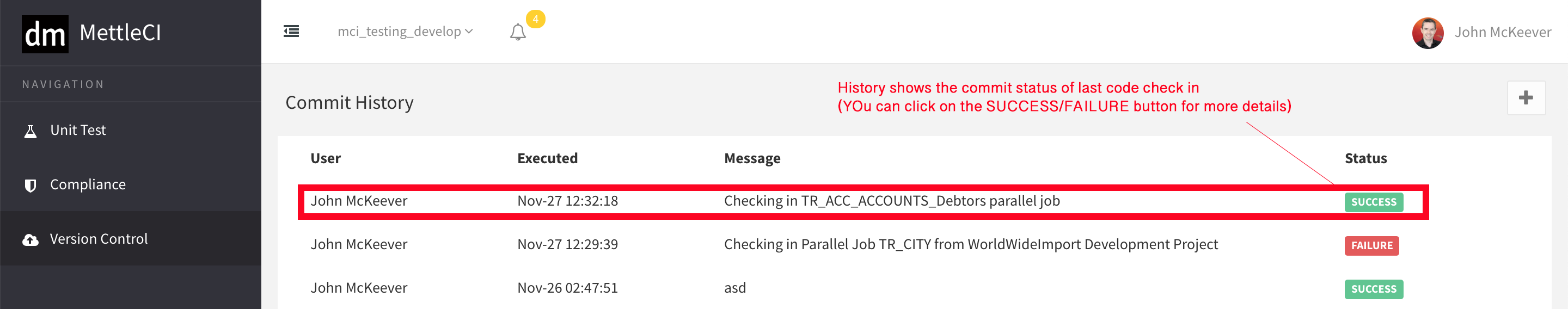Click the FAILURE badge for TR_CITY commit
The width and height of the screenshot is (1568, 309).
click(x=1371, y=246)
